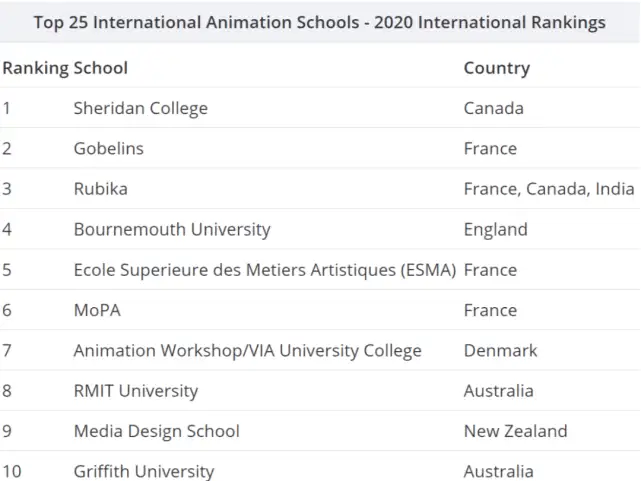Image resolution: width=641 pixels, height=481 pixels.
Task: Click Animation Workshop/VIA University College
Action: [247, 351]
